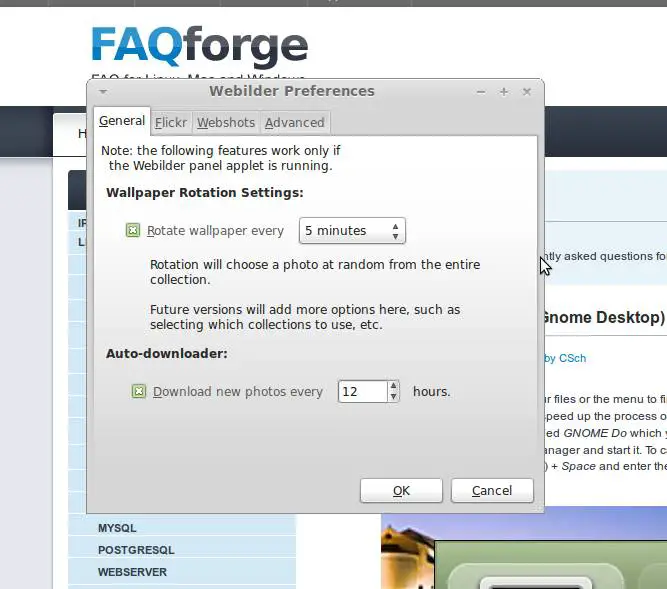This screenshot has width=667, height=589.
Task: Open the window menu arrow in title bar
Action: click(x=103, y=91)
